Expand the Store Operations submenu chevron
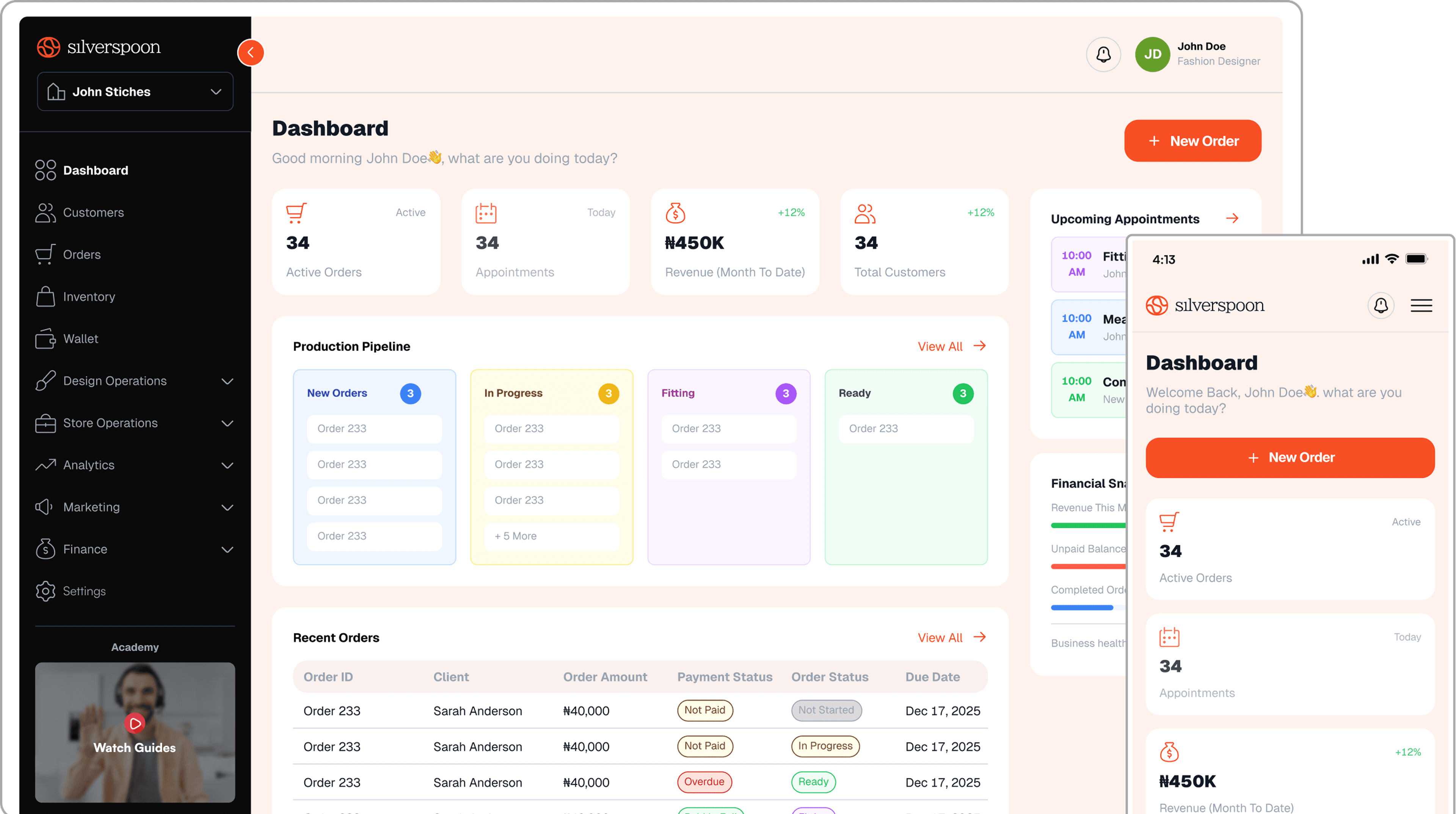The width and height of the screenshot is (1456, 814). 227,423
